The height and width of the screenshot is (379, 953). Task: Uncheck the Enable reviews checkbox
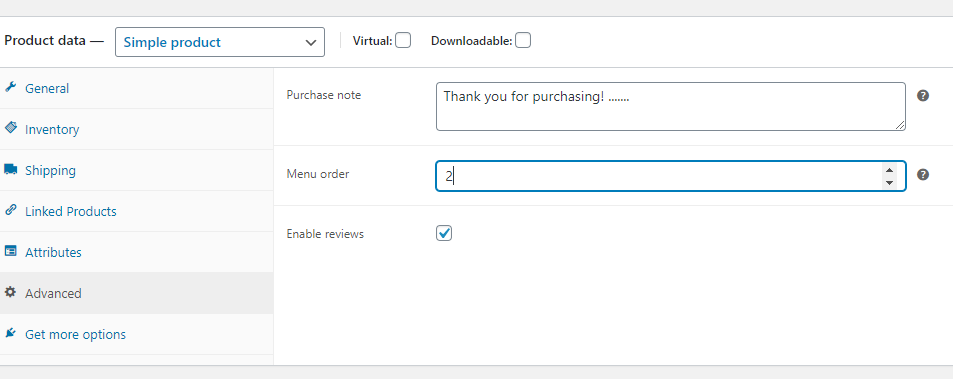click(444, 233)
